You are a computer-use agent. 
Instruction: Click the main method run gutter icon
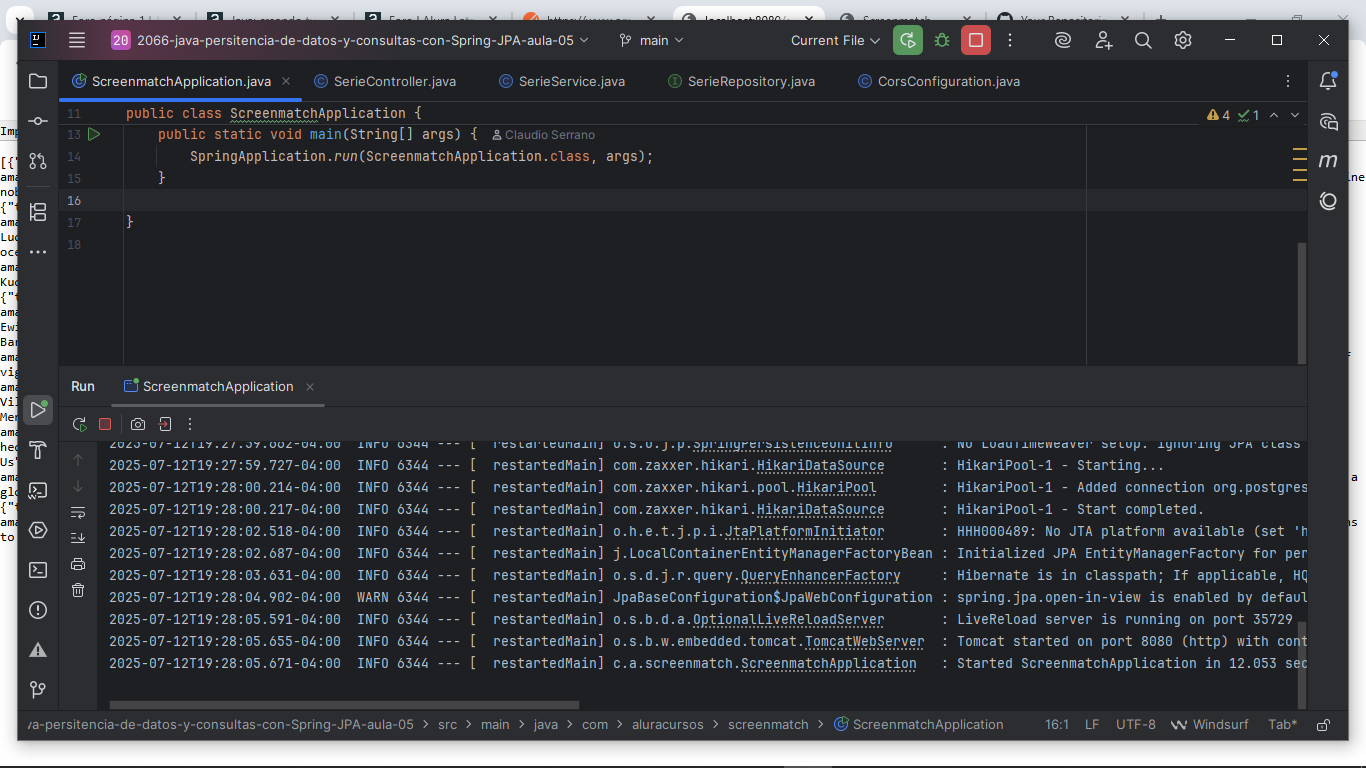tap(94, 134)
